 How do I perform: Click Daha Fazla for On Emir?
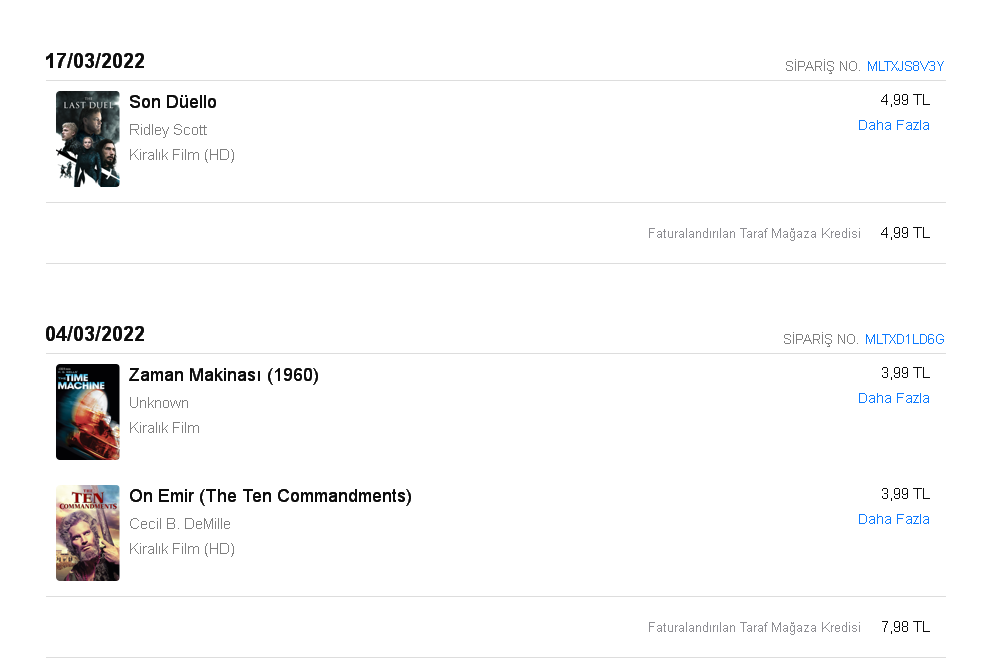(x=893, y=519)
